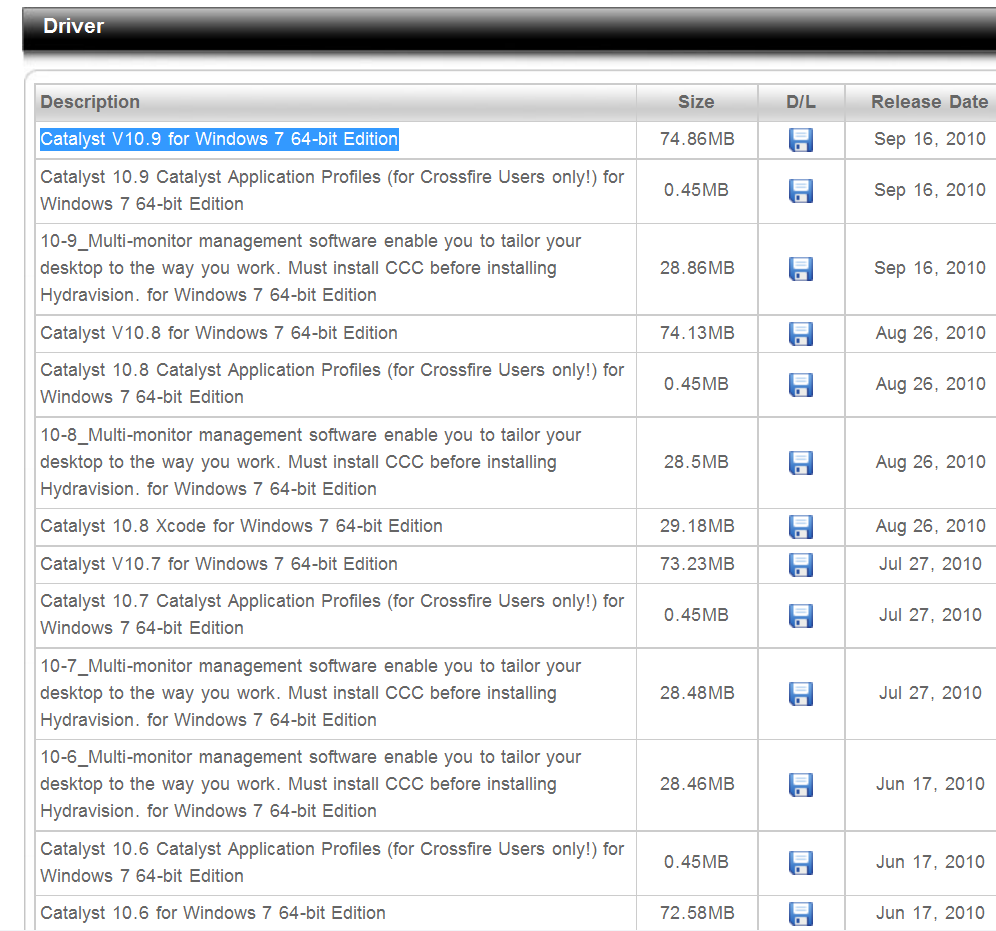Download Catalyst 10.8 Application Profiles file

pos(800,384)
